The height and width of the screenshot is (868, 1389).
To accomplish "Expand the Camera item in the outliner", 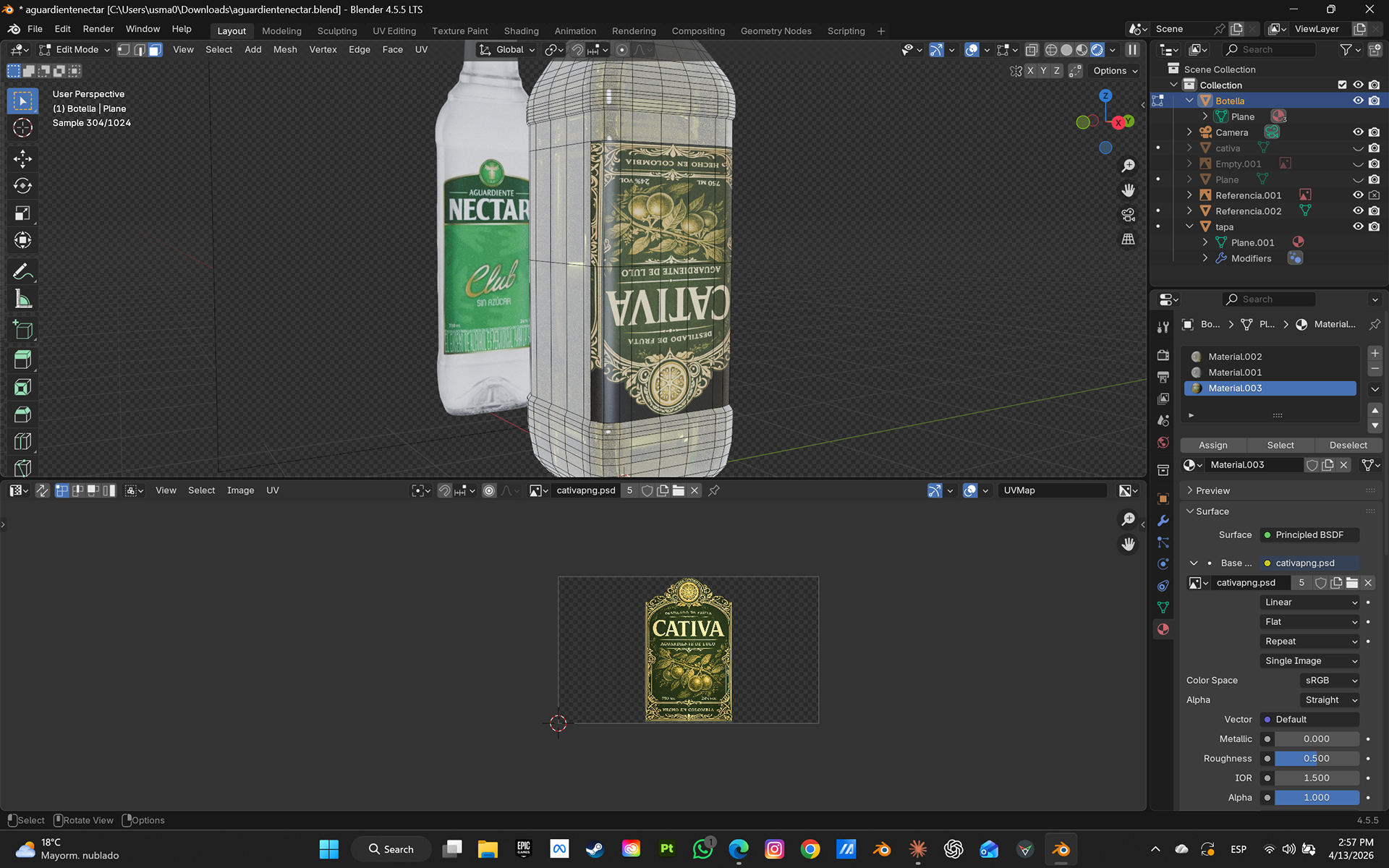I will click(x=1189, y=132).
